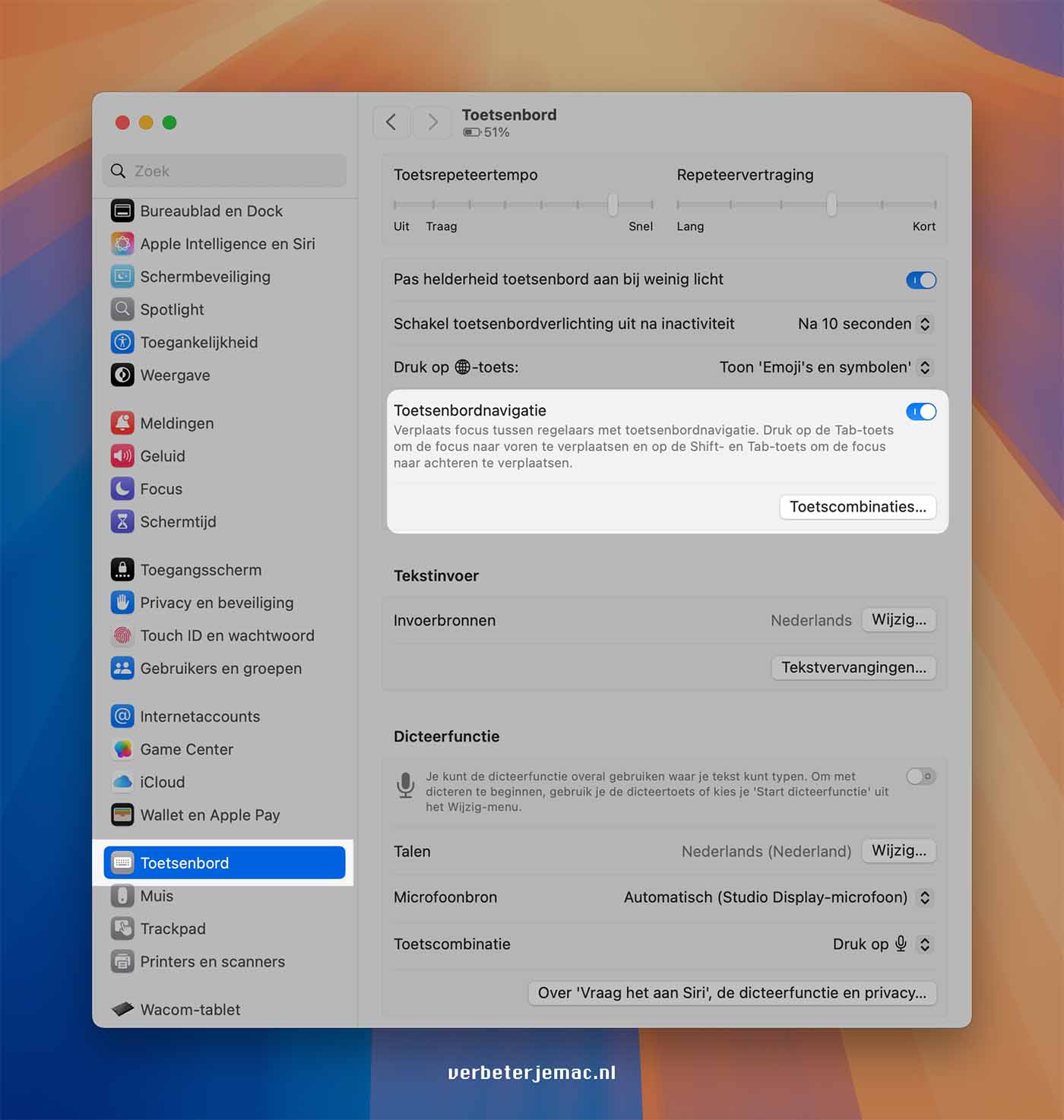Enable the Dicteerfunctie toggle
1064x1120 pixels.
pos(921,777)
